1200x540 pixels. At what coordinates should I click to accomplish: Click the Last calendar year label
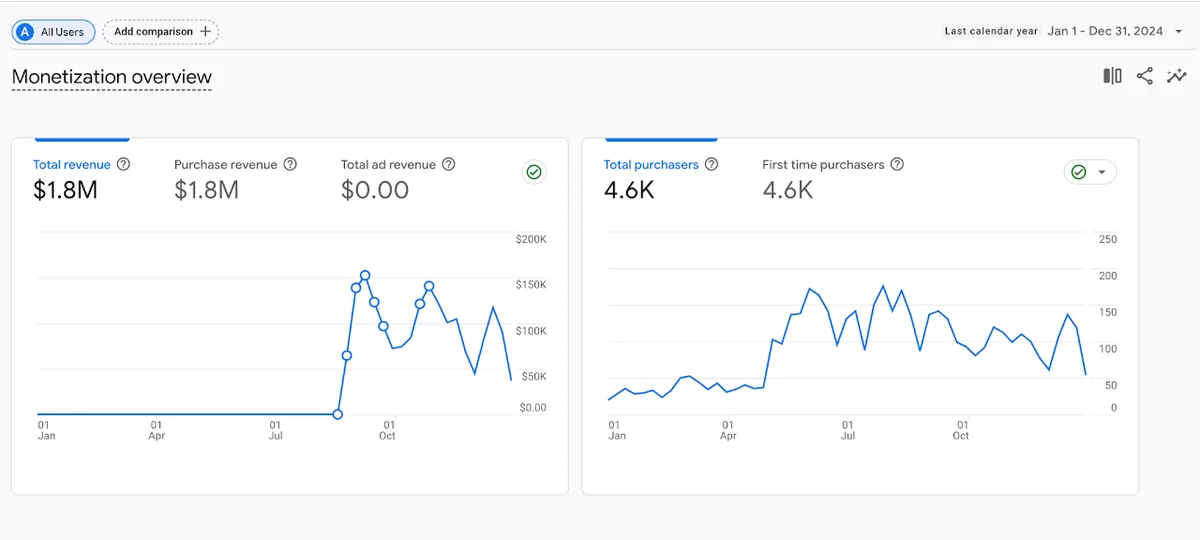(x=991, y=31)
